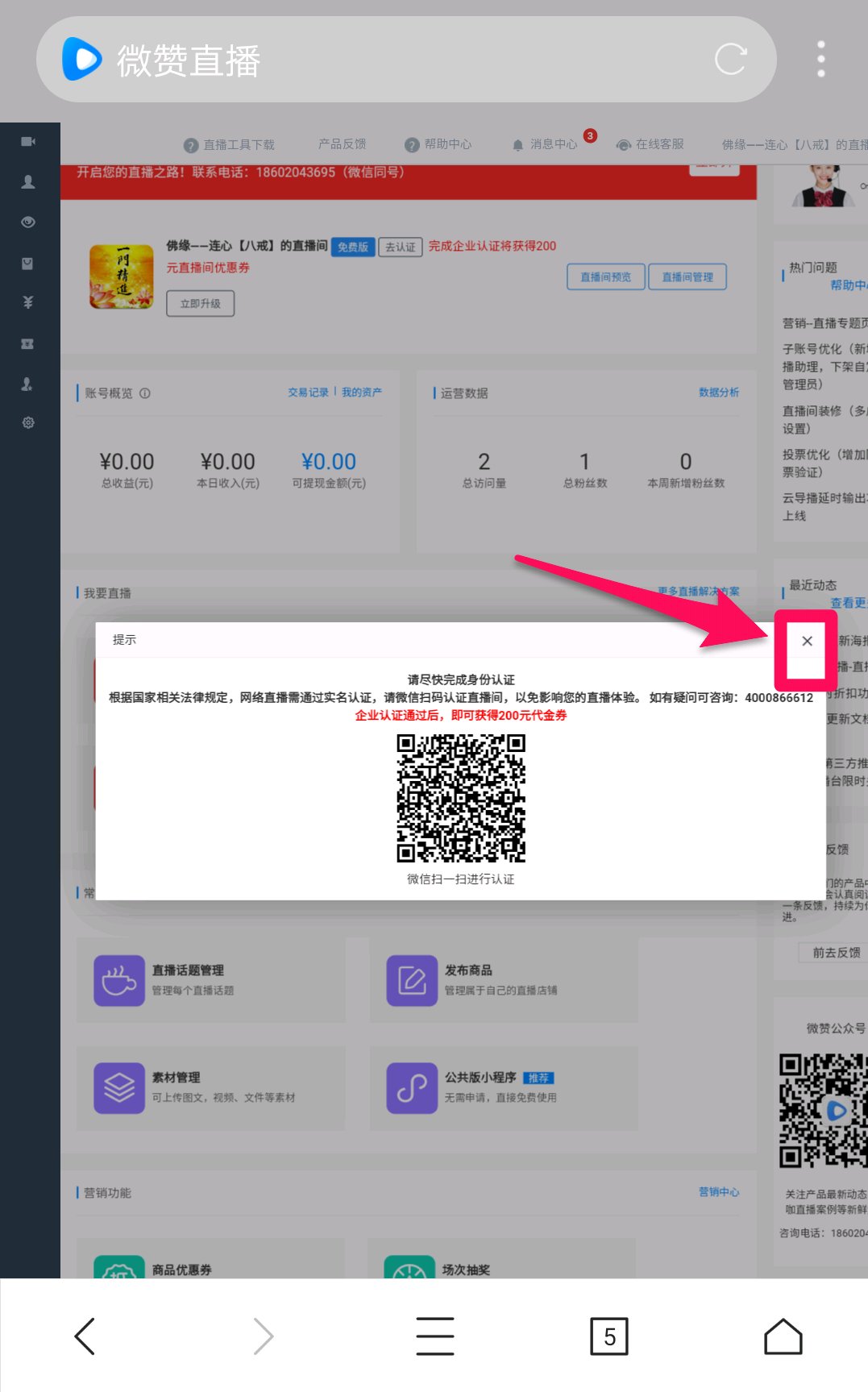Open the 我的资产 link

tap(362, 393)
